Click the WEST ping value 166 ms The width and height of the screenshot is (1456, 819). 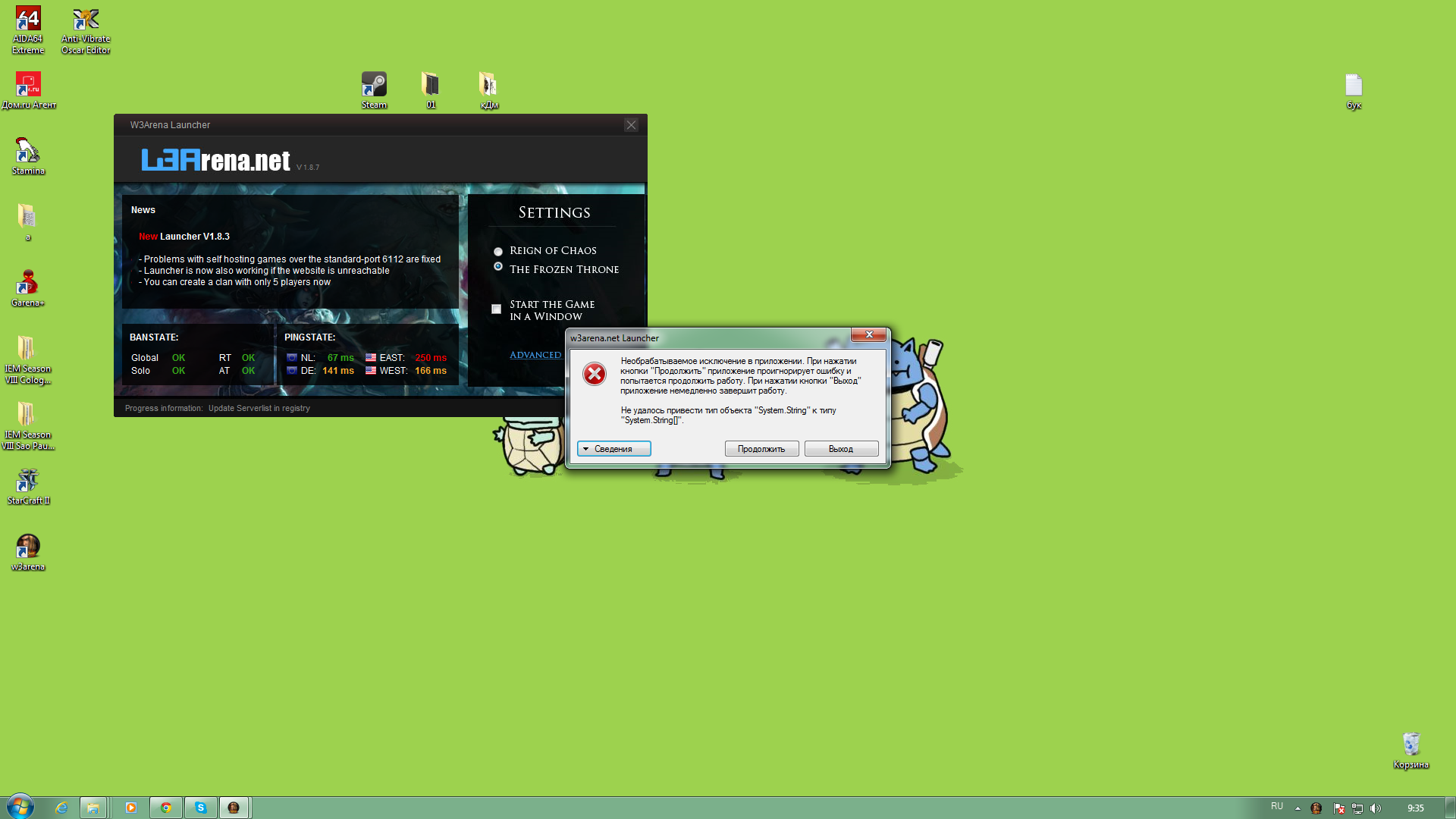(x=431, y=371)
